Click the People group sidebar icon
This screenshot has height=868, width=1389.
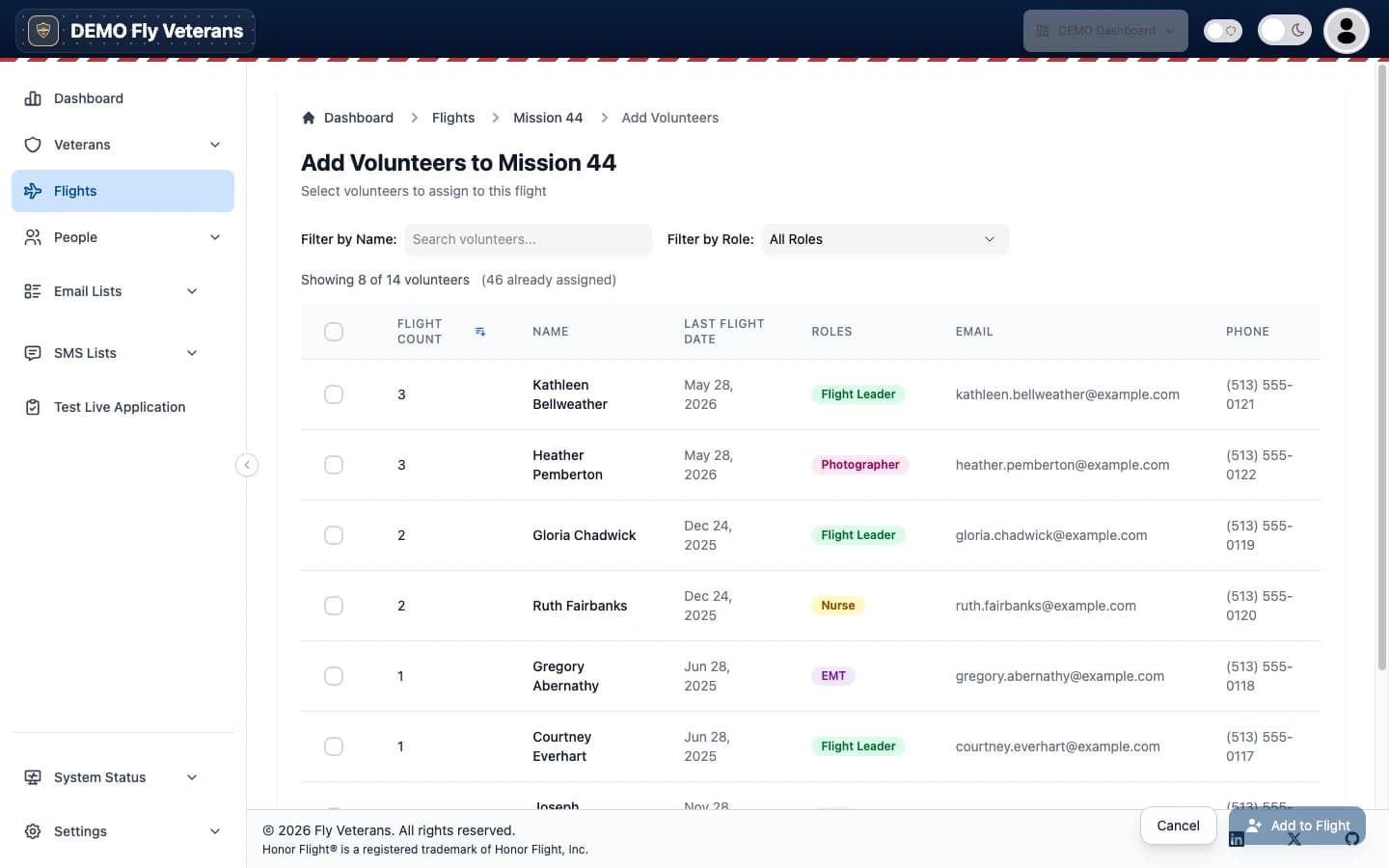click(33, 237)
